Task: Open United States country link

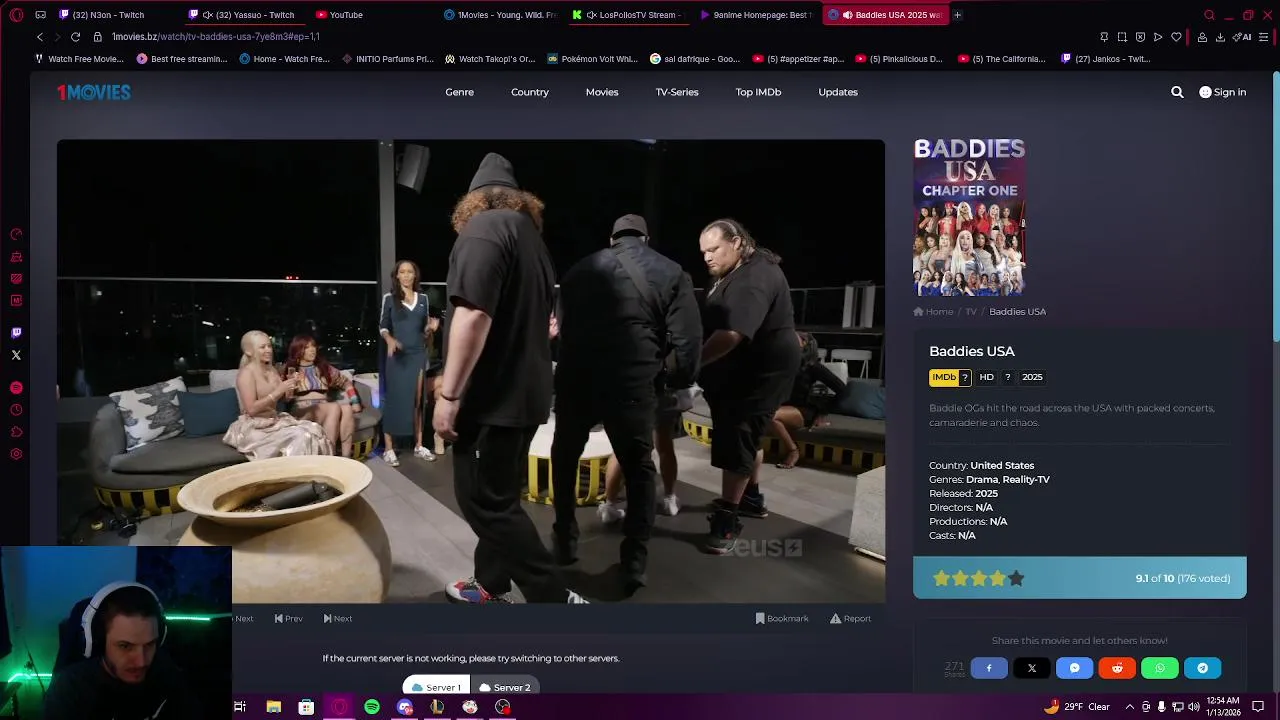Action: tap(1002, 466)
